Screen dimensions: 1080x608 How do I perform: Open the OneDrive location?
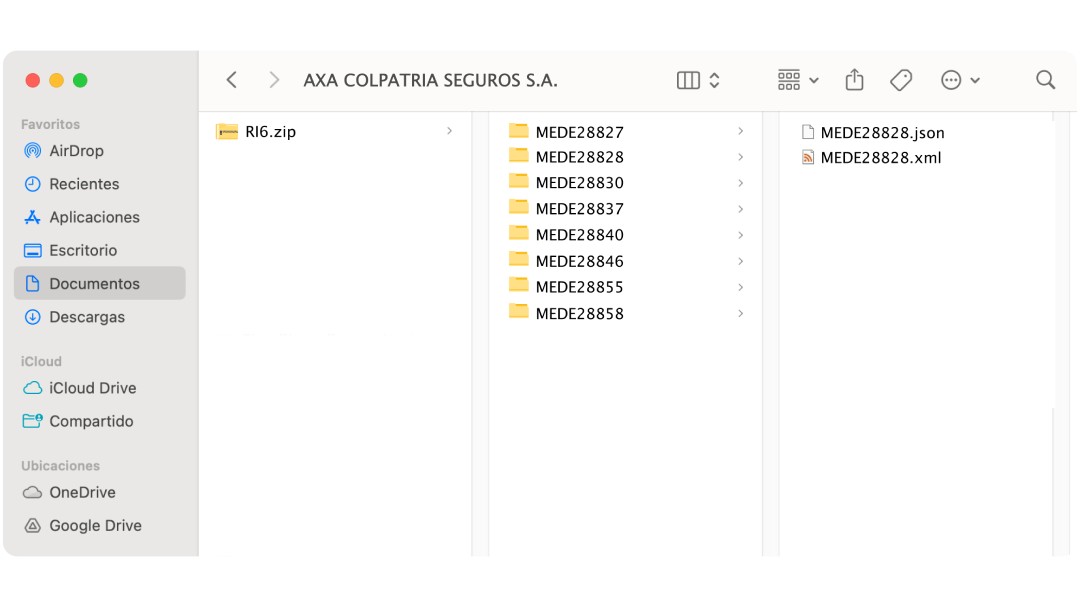(82, 492)
